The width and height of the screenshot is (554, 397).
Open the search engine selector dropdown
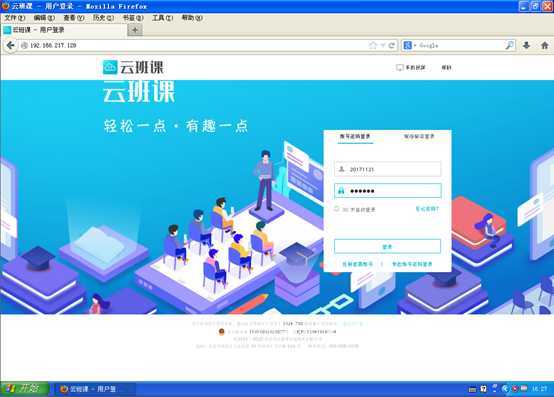[409, 46]
